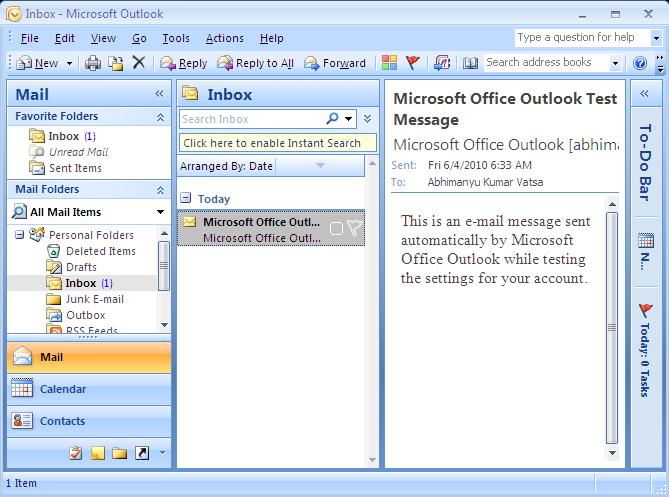
Task: Open the Address Book icon
Action: pos(470,63)
